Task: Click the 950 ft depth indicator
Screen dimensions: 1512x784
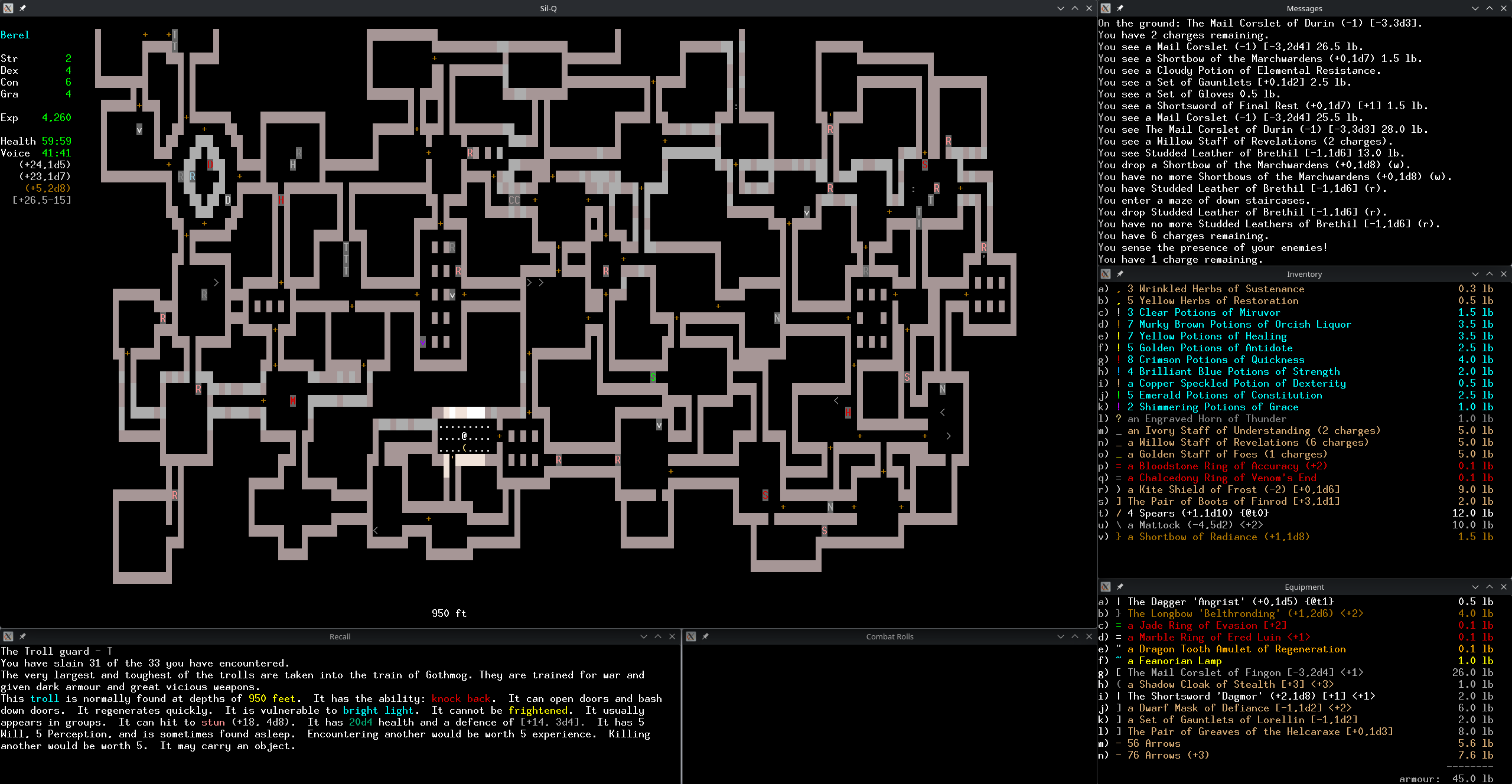Action: pyautogui.click(x=449, y=613)
